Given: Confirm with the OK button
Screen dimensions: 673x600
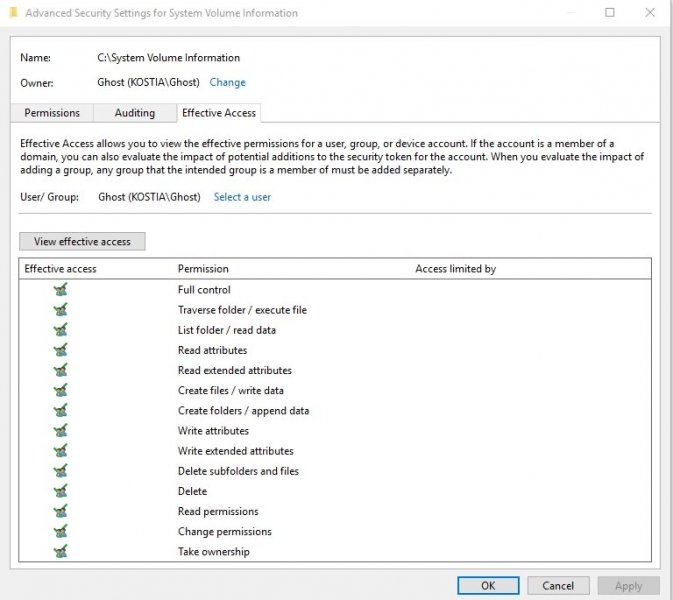Looking at the screenshot, I should tap(488, 585).
